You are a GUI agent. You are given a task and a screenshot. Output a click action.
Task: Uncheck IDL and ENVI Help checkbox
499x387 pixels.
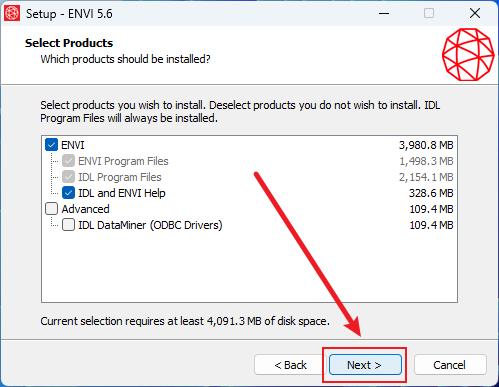pos(68,193)
